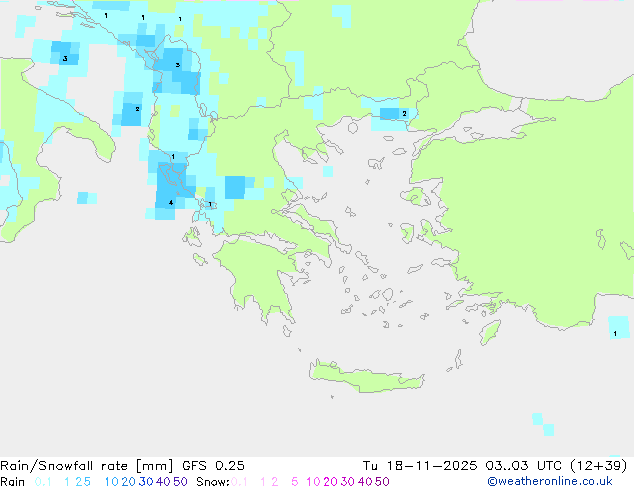
Task: Click the 5 value in Rain legend
Action: 87,482
